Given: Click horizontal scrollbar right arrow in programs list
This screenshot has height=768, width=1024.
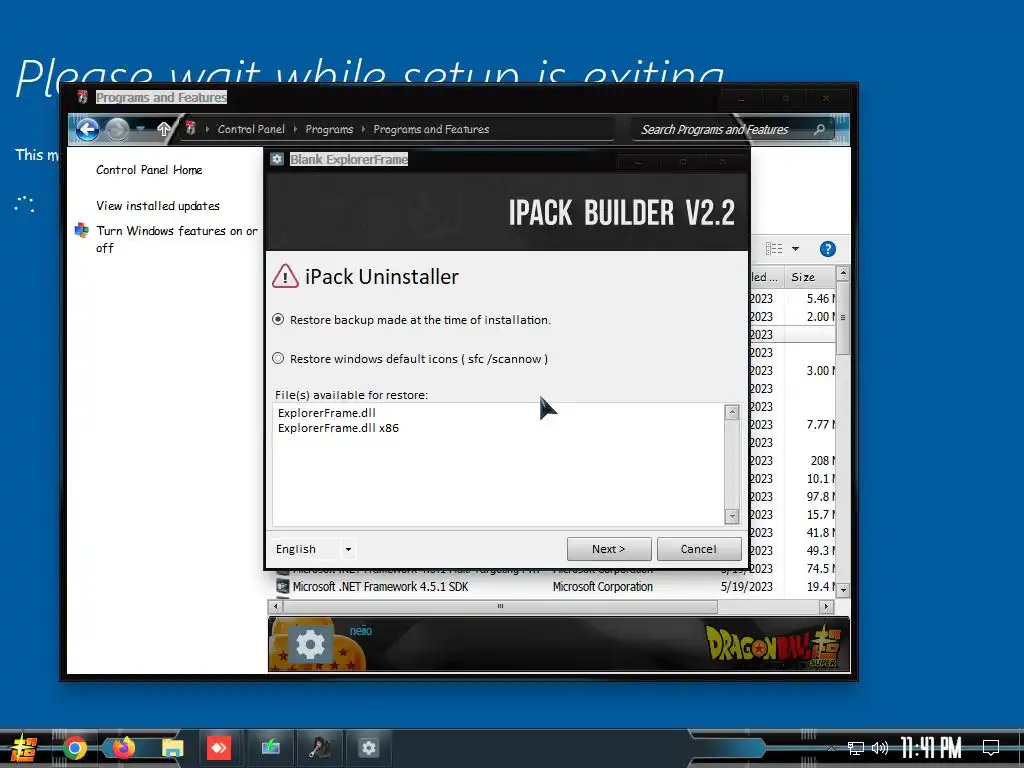Looking at the screenshot, I should [x=826, y=607].
